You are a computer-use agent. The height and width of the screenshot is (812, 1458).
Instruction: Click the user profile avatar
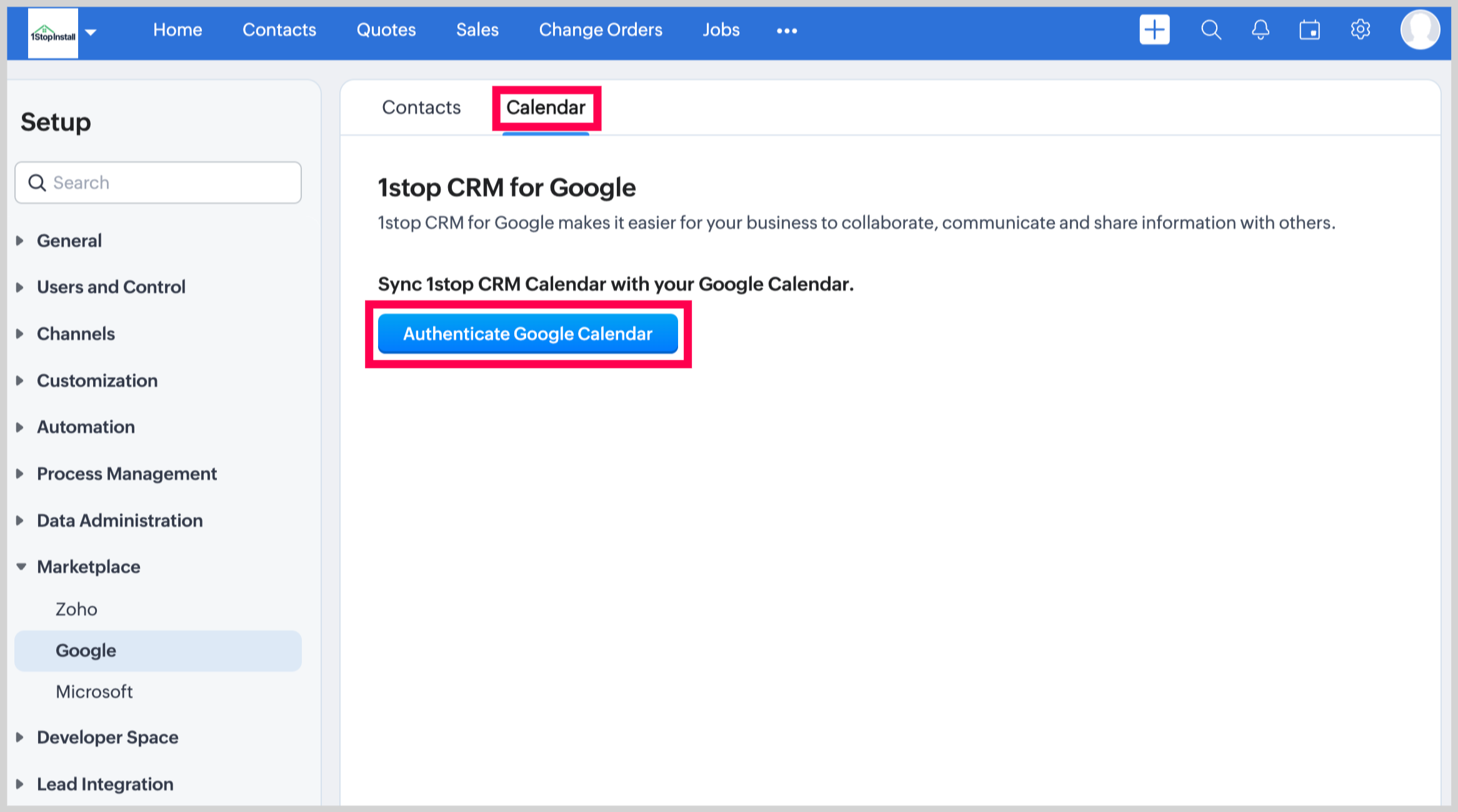tap(1420, 30)
